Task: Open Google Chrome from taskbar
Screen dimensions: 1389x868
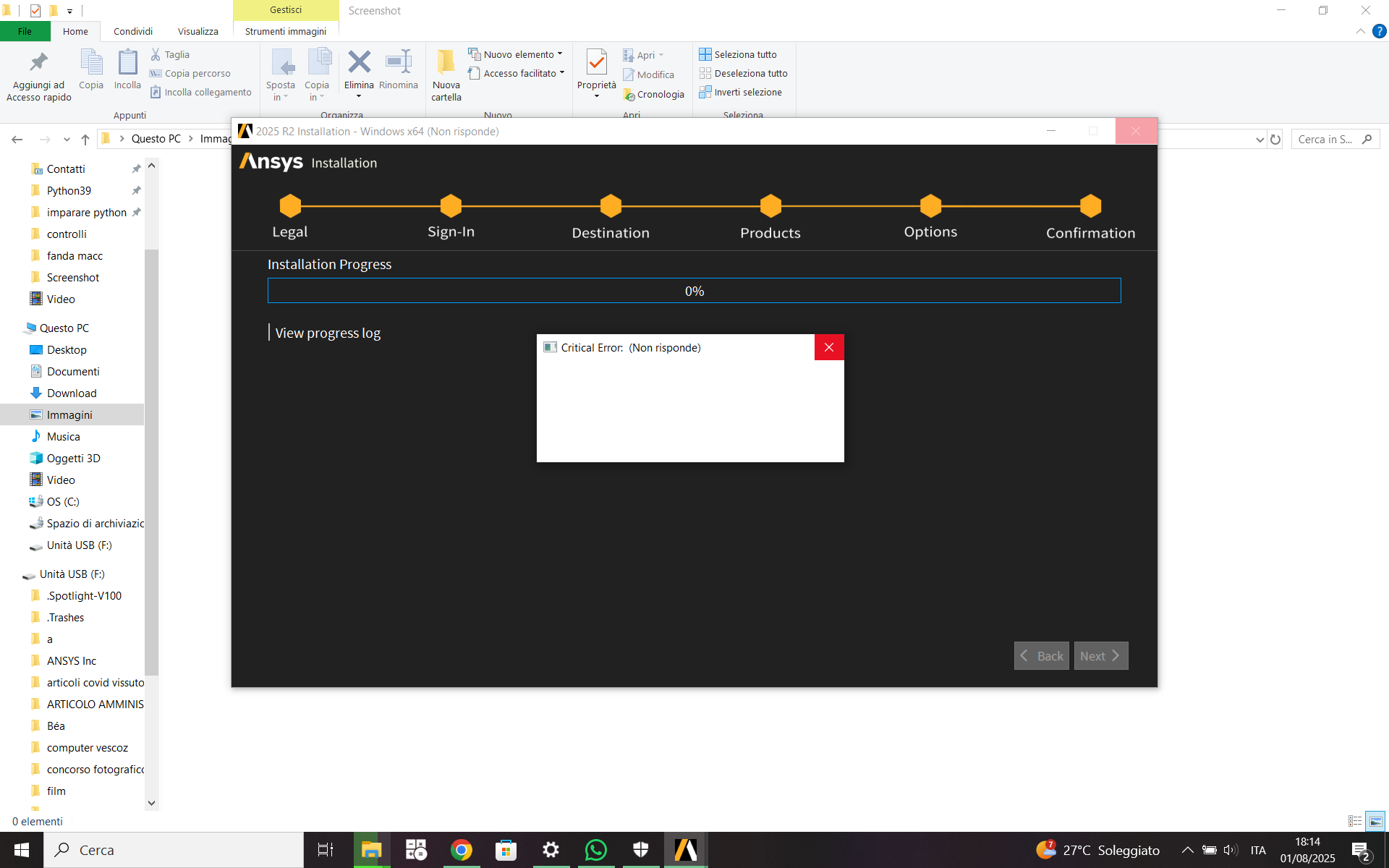Action: [461, 850]
